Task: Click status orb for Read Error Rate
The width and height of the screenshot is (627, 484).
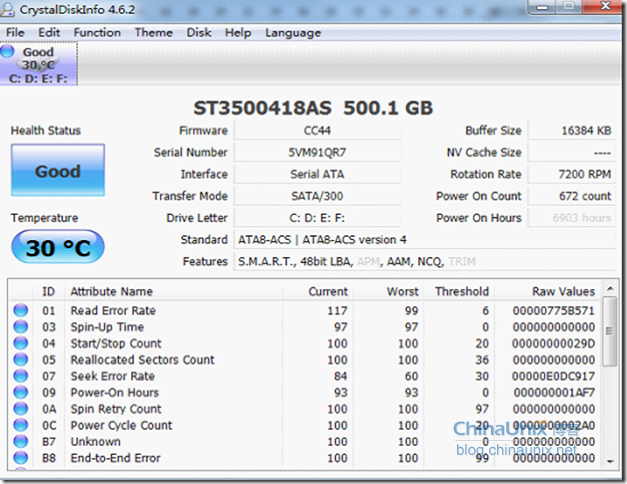Action: [x=20, y=310]
